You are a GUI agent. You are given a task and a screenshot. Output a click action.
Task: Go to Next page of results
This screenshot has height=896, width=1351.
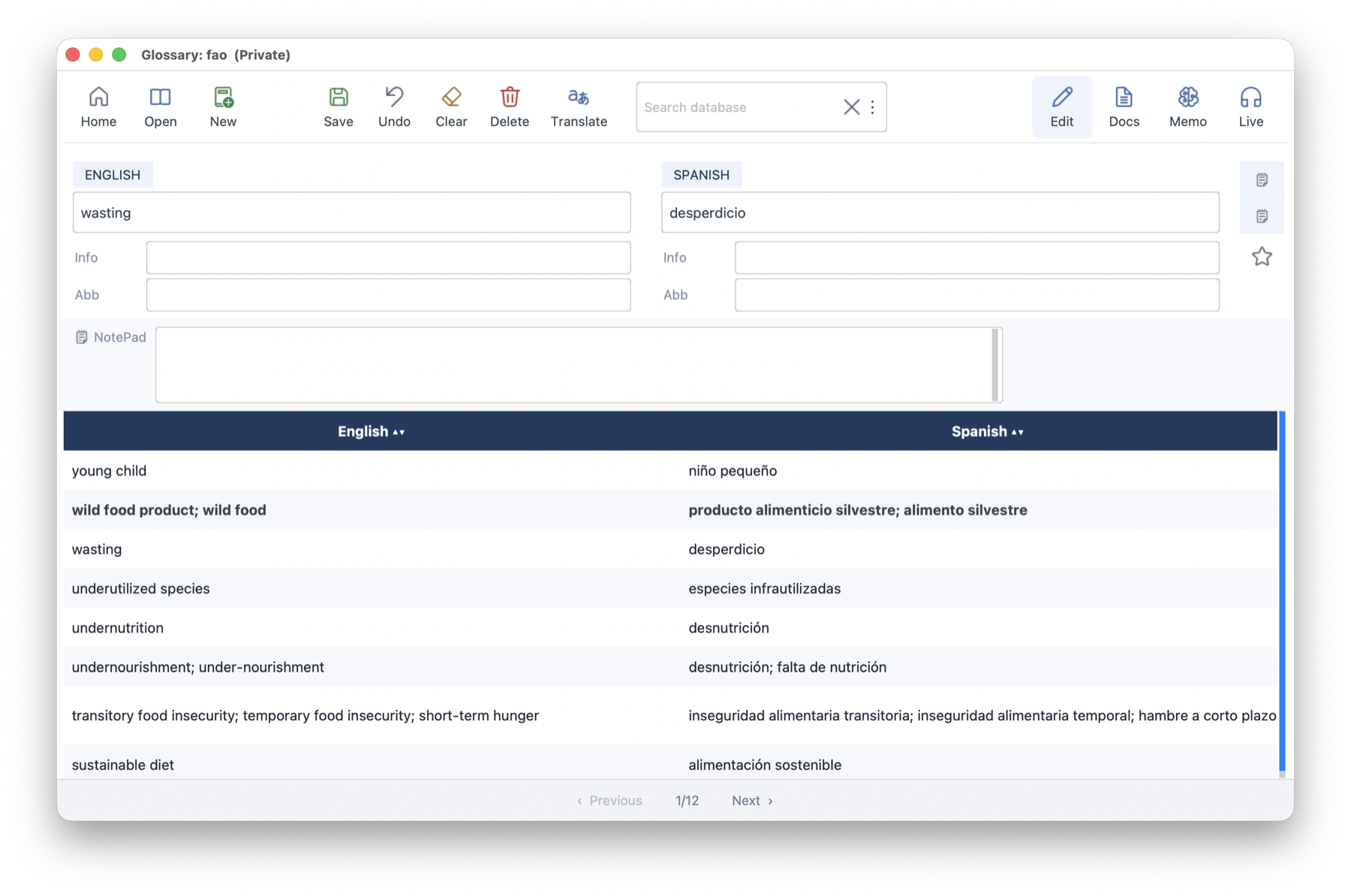752,801
